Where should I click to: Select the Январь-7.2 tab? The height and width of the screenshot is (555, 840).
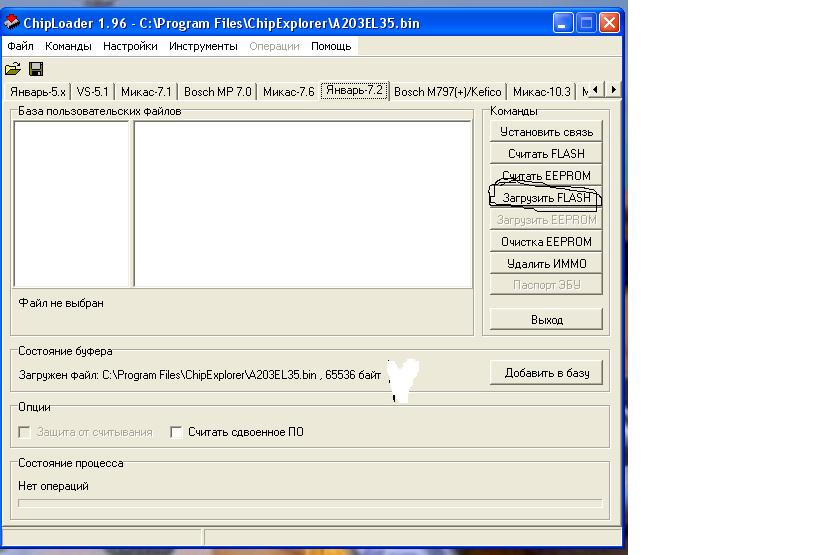(x=354, y=90)
